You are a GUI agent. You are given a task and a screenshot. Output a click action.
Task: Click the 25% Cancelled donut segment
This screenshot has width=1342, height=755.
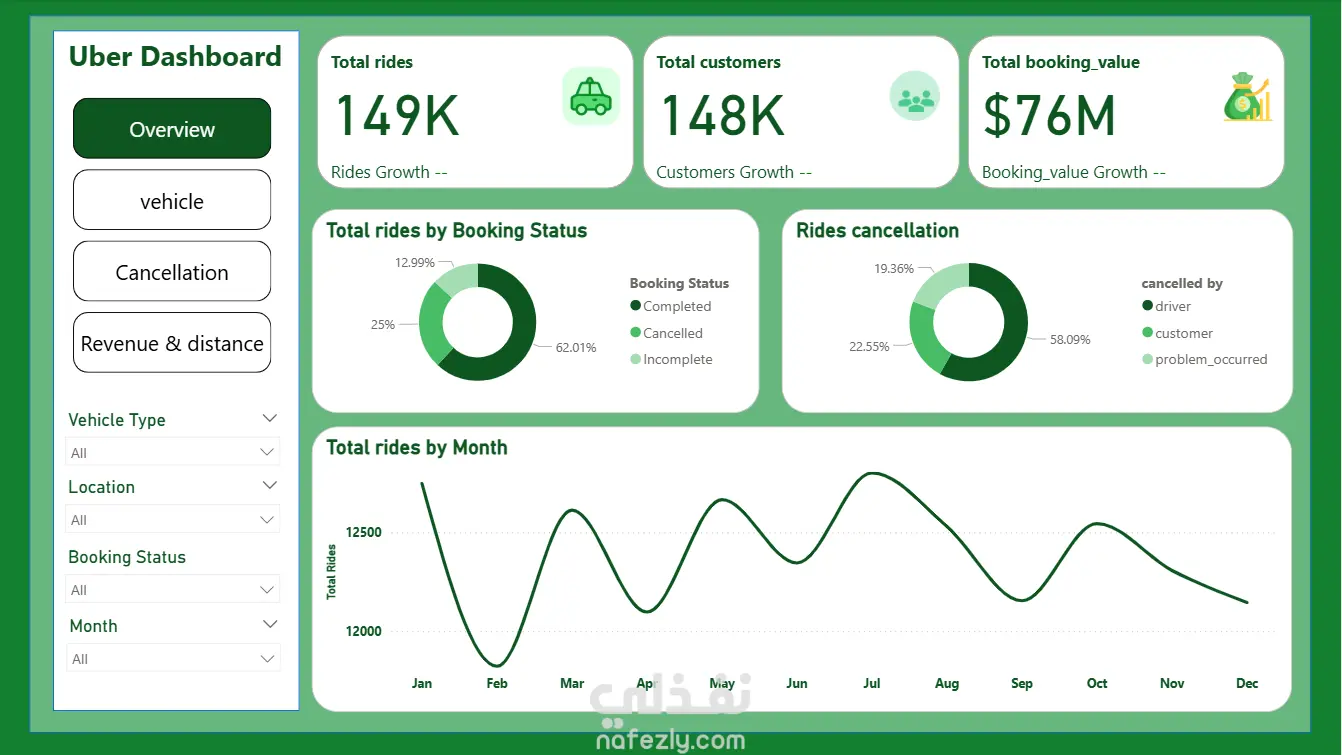click(x=431, y=323)
